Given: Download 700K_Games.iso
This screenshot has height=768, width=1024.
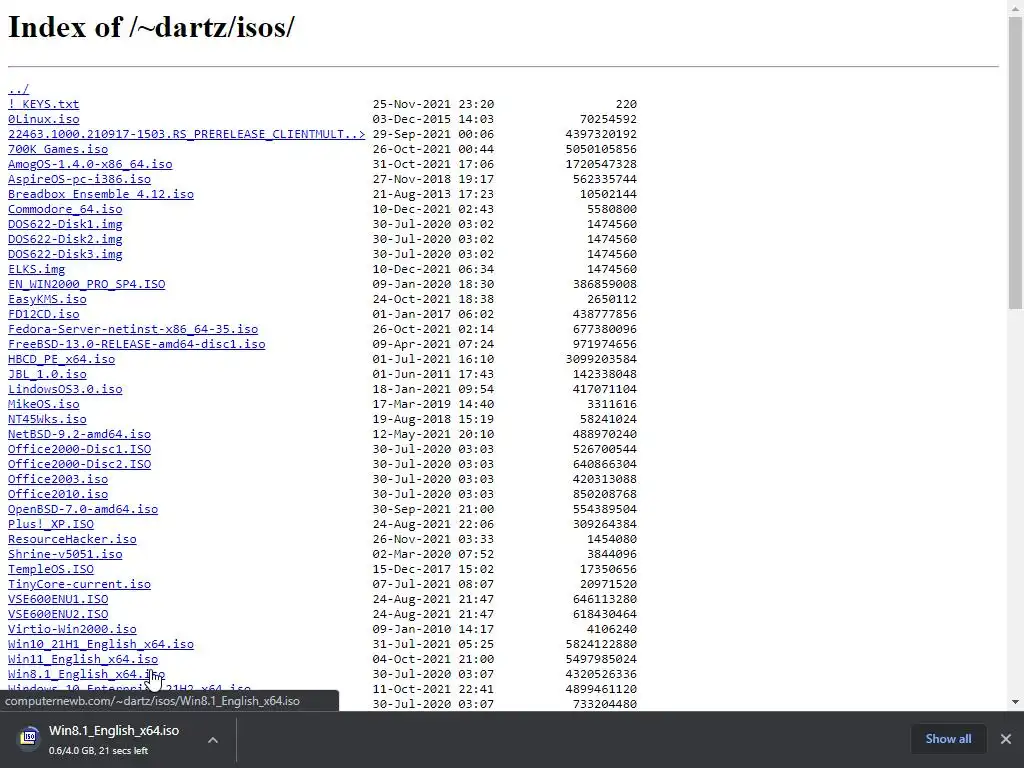Looking at the screenshot, I should tap(58, 149).
